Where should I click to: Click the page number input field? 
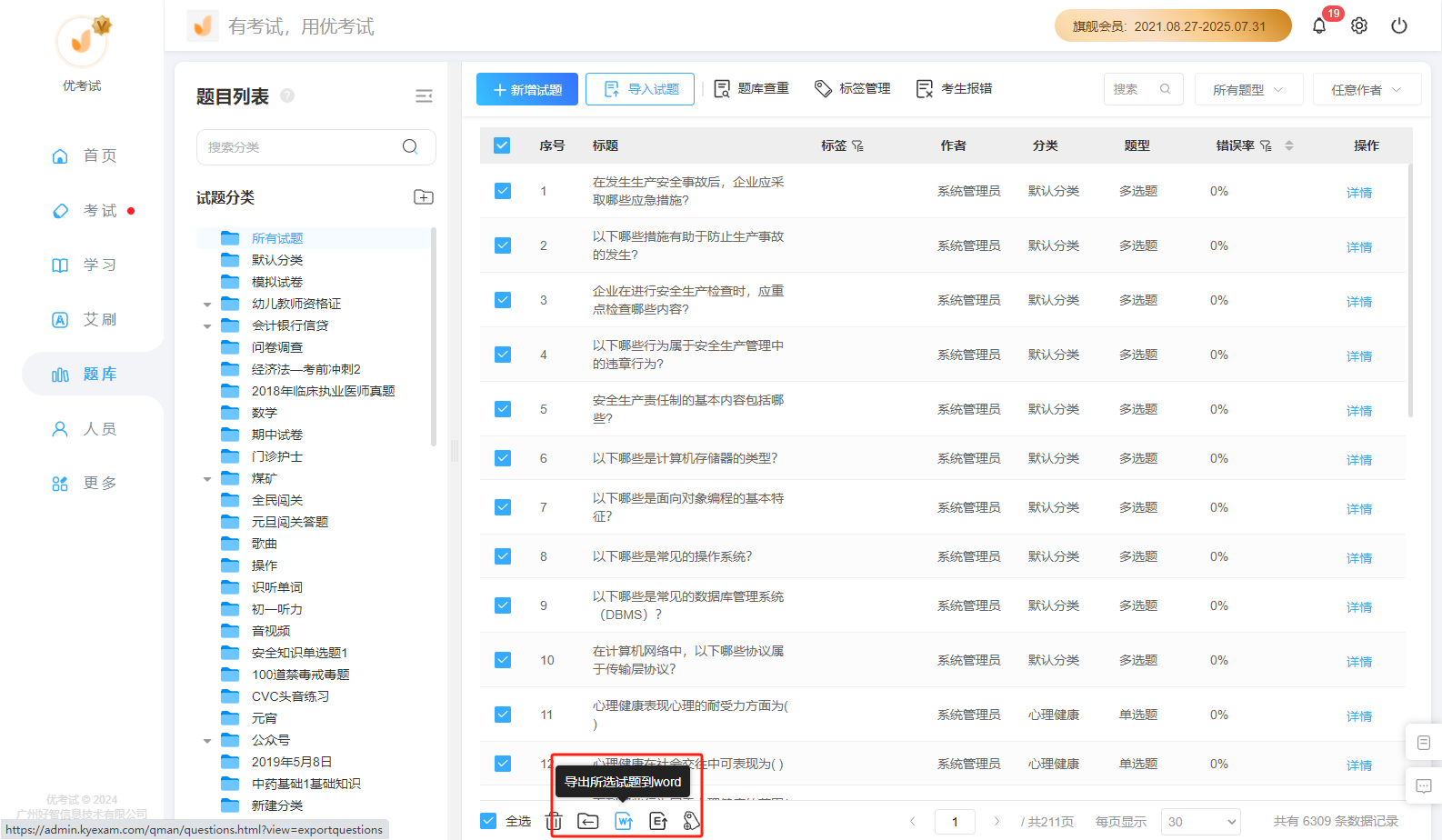(x=955, y=822)
